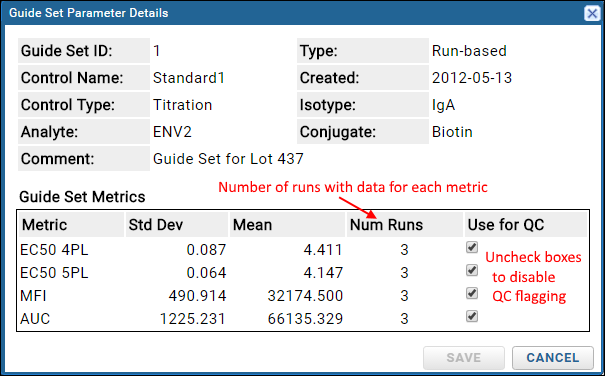Select the MFI metric name
Screen dimensions: 605x376
(x=33, y=296)
